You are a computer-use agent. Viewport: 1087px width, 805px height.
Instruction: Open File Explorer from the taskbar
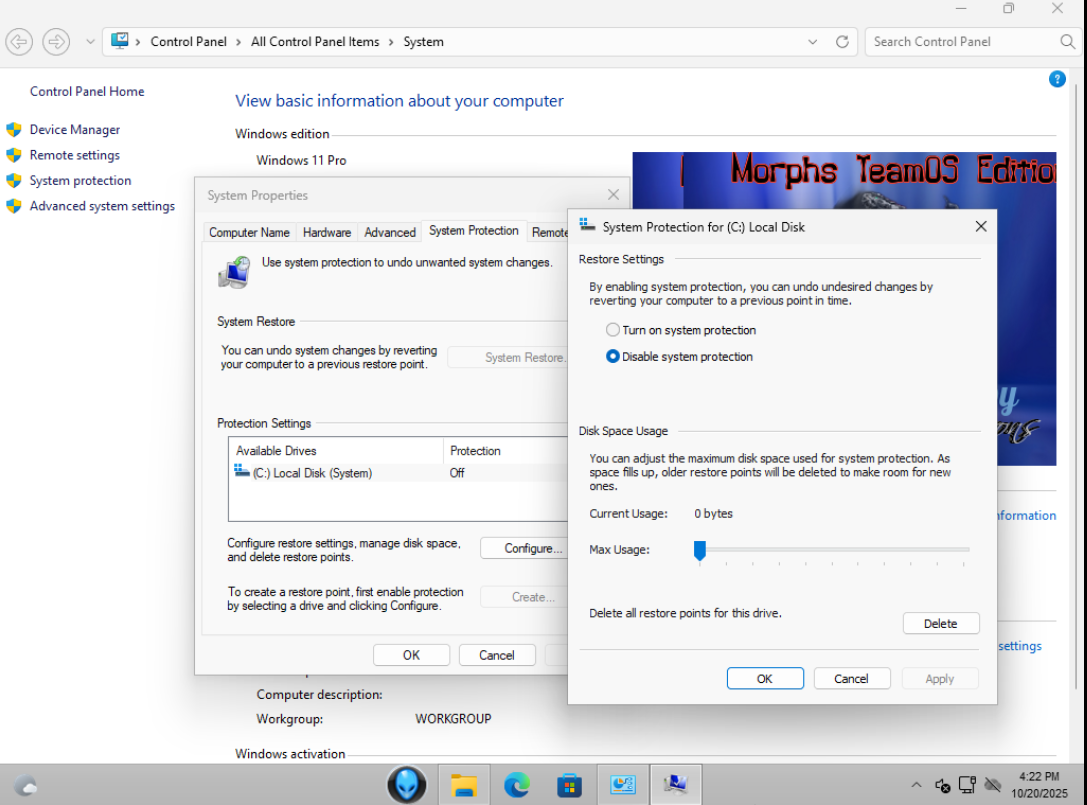coord(464,785)
